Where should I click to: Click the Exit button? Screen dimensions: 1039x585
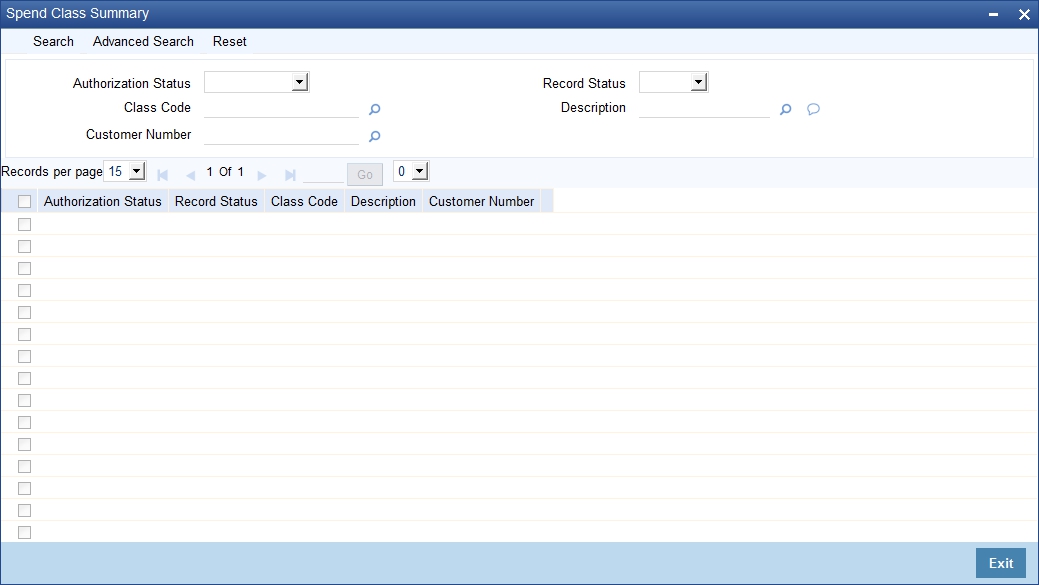click(x=1001, y=563)
